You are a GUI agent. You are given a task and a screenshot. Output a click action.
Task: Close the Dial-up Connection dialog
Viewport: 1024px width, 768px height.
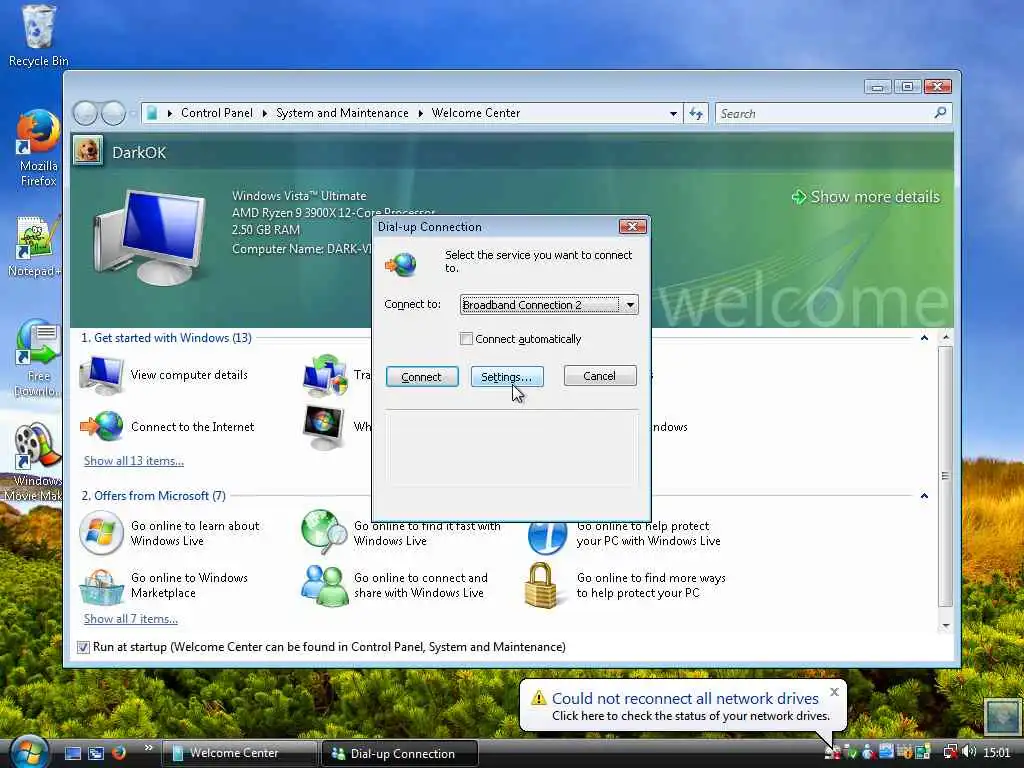[632, 226]
